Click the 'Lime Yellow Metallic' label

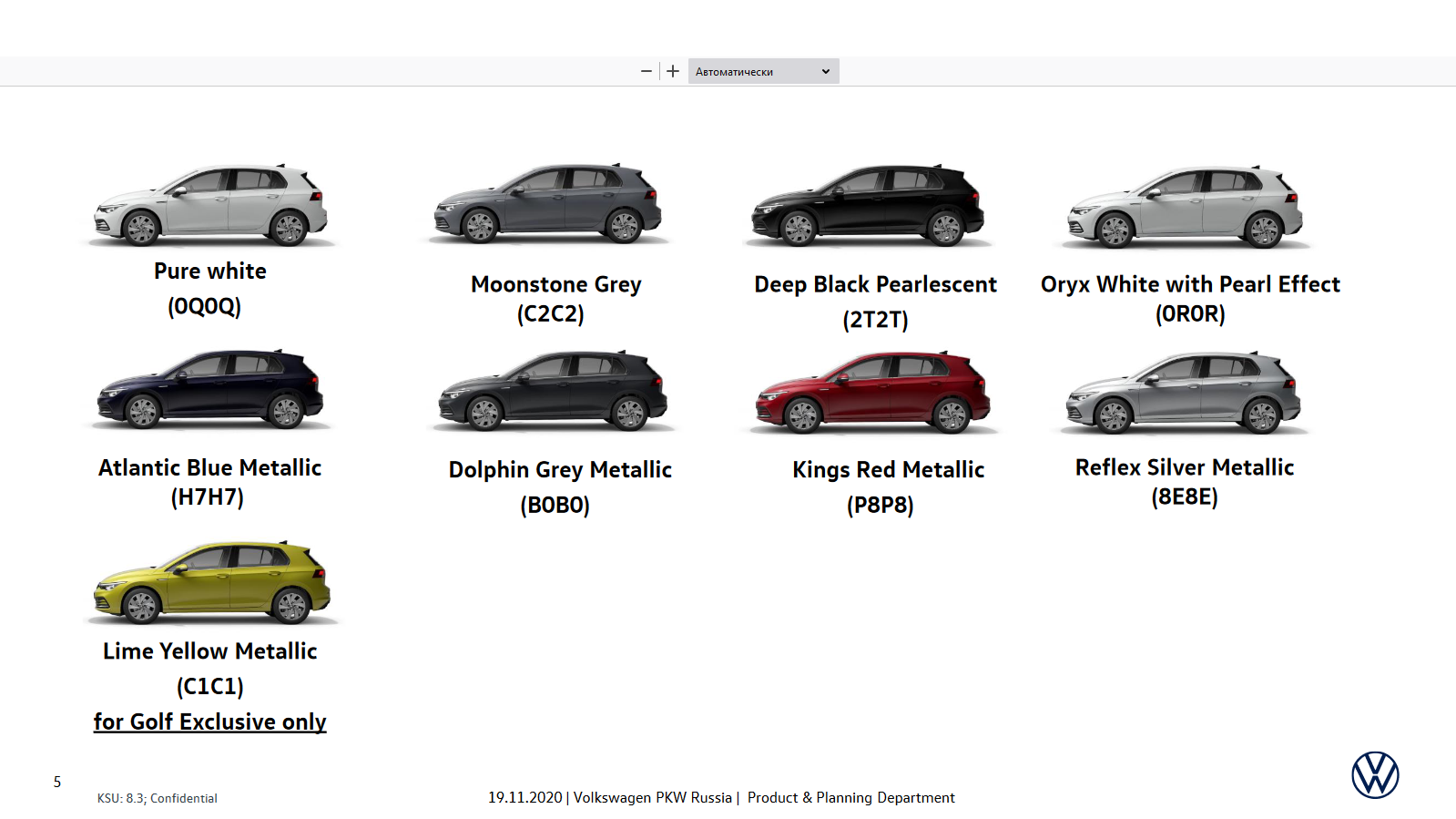coord(210,650)
